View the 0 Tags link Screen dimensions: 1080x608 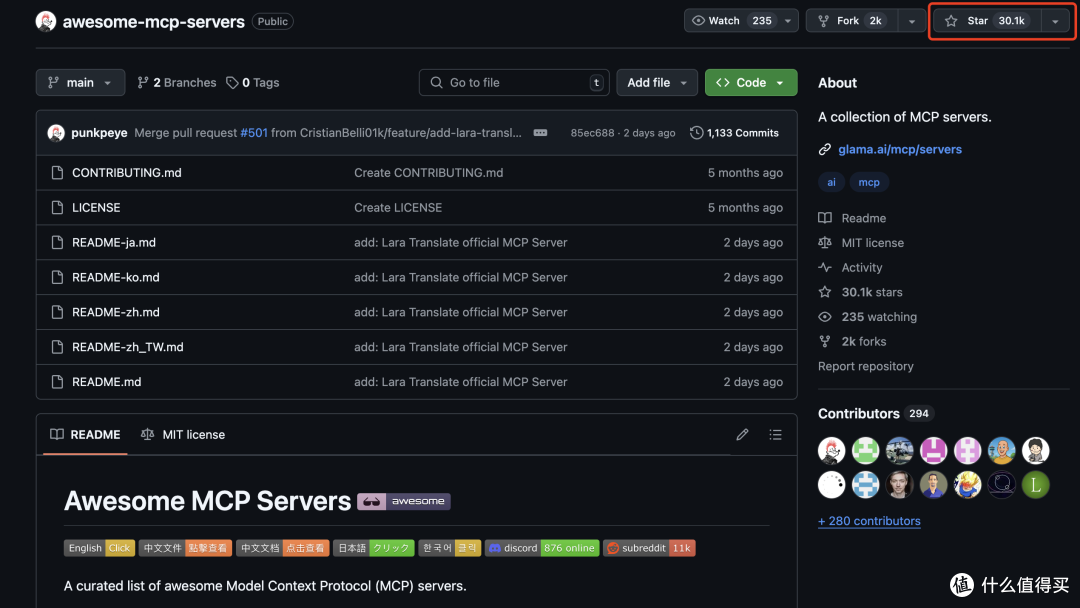(x=253, y=83)
